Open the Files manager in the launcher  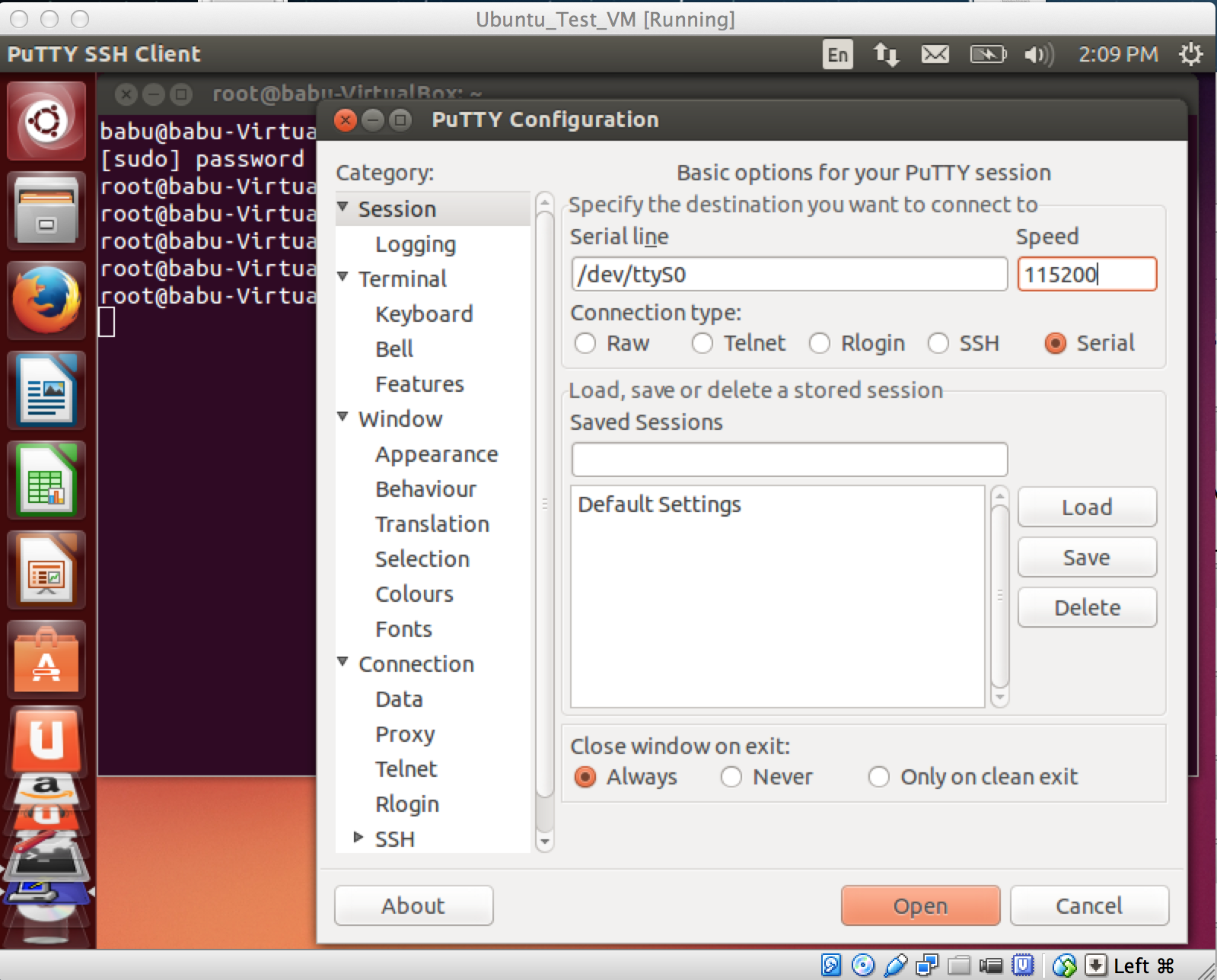[46, 212]
